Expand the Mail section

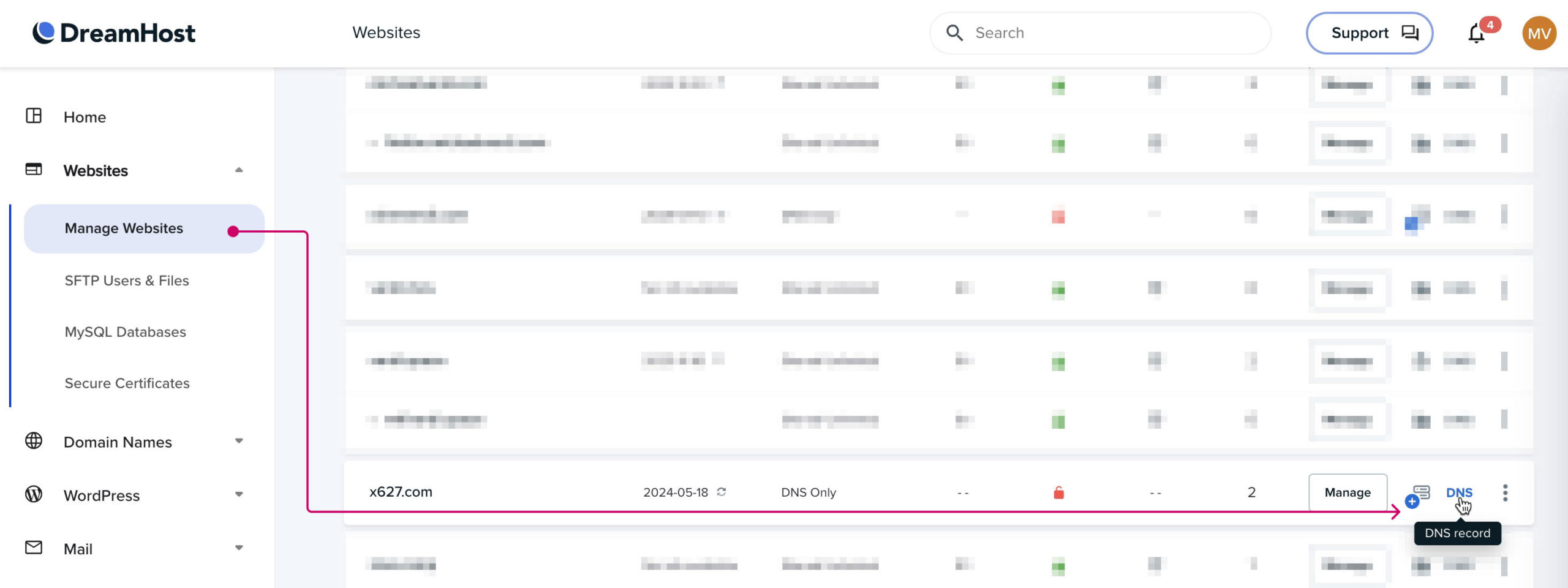[239, 548]
